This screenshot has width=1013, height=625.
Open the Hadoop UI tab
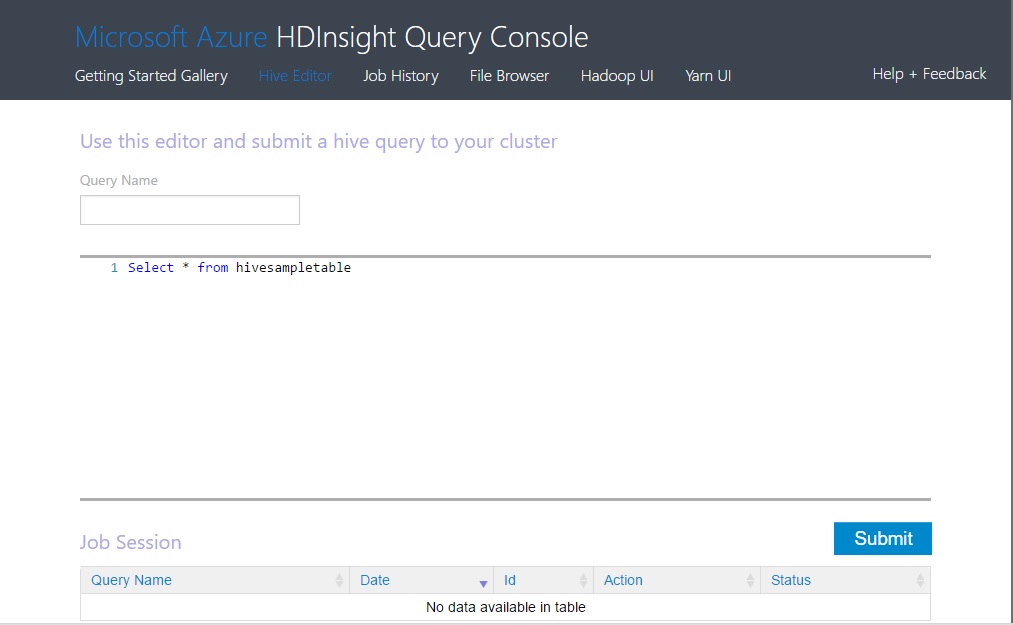[x=617, y=76]
